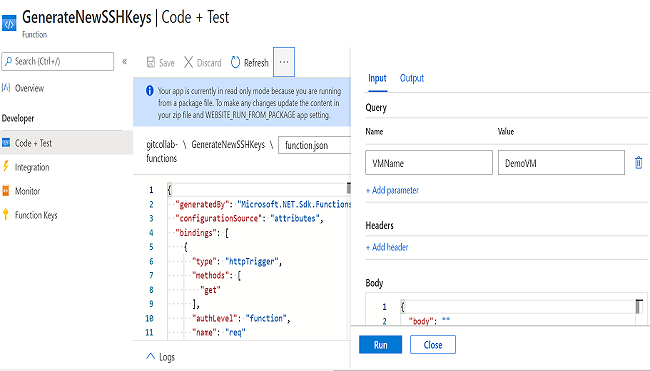Switch to the Output tab
650x371 pixels.
[x=412, y=78]
